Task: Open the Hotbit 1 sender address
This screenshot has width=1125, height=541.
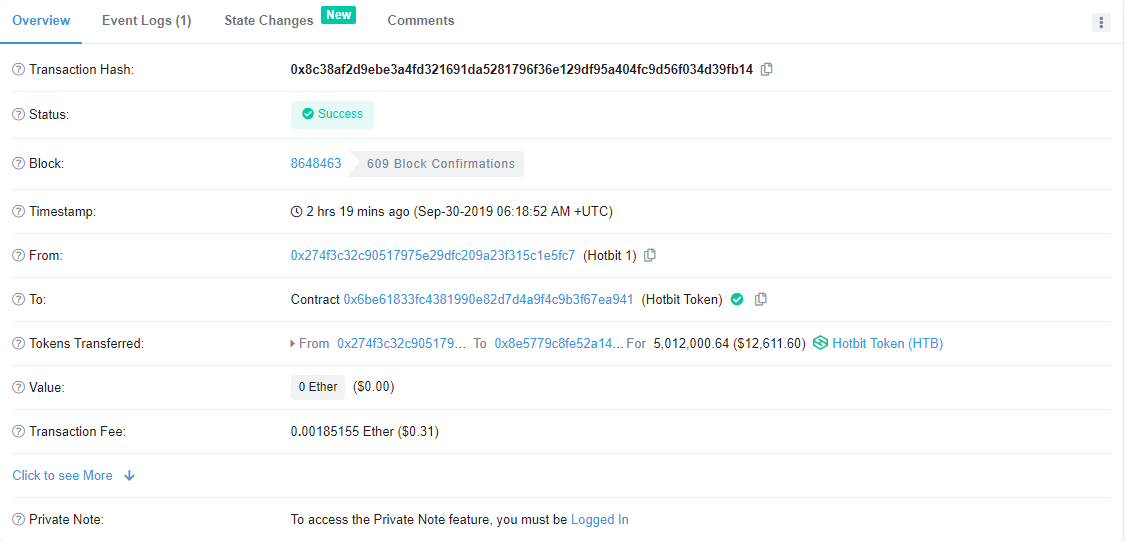Action: point(433,255)
